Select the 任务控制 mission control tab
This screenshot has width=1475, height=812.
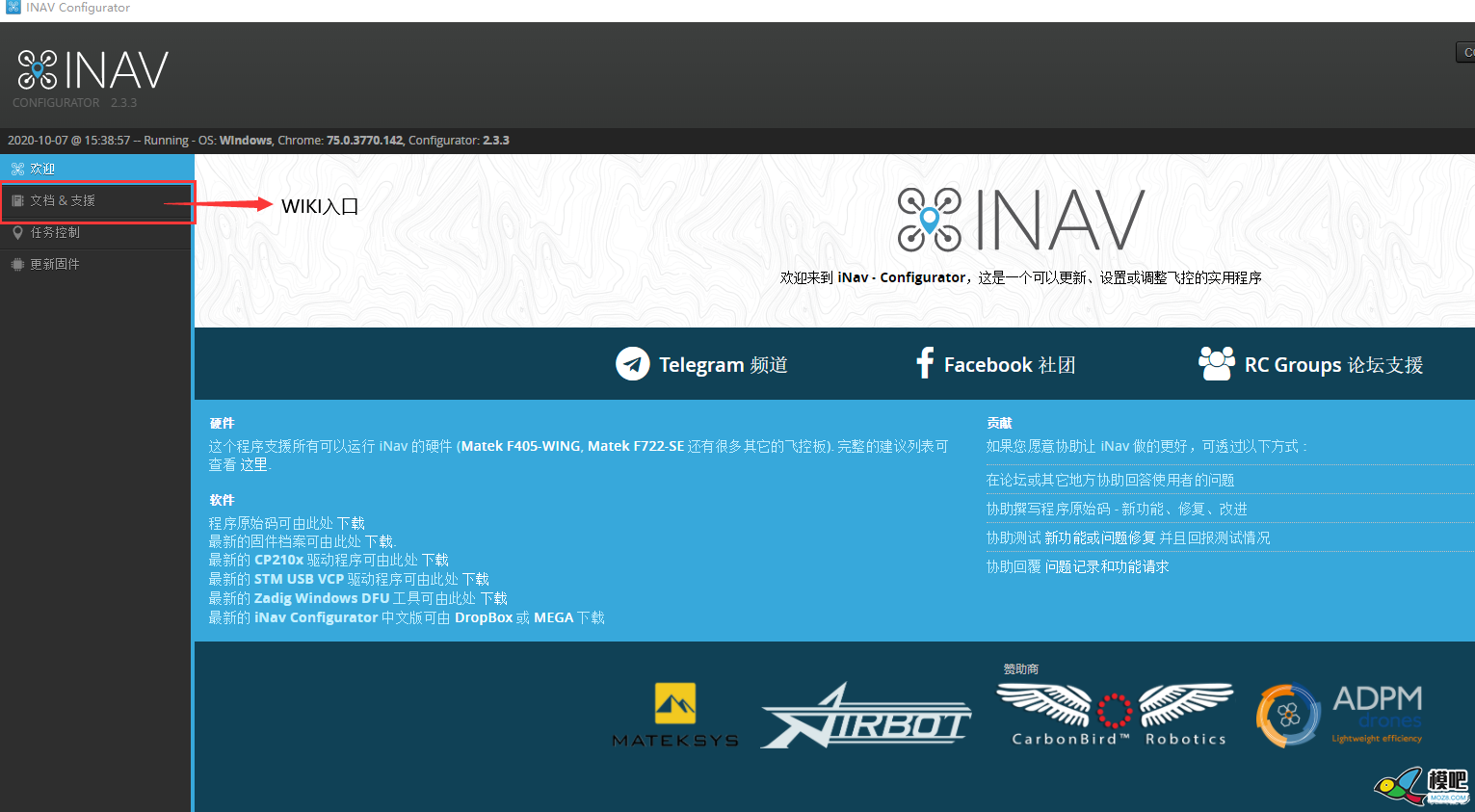click(96, 232)
